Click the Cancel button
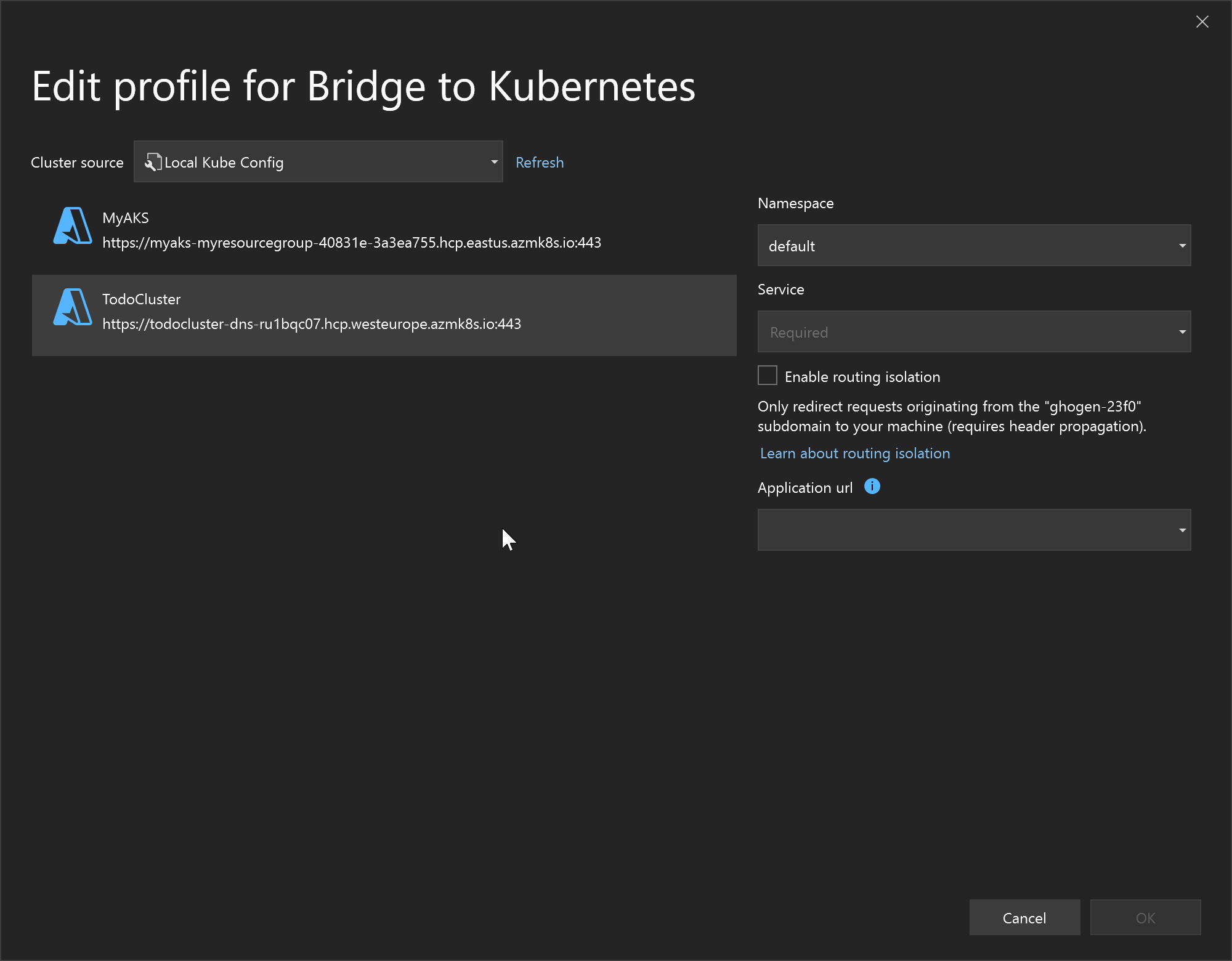 click(x=1024, y=917)
